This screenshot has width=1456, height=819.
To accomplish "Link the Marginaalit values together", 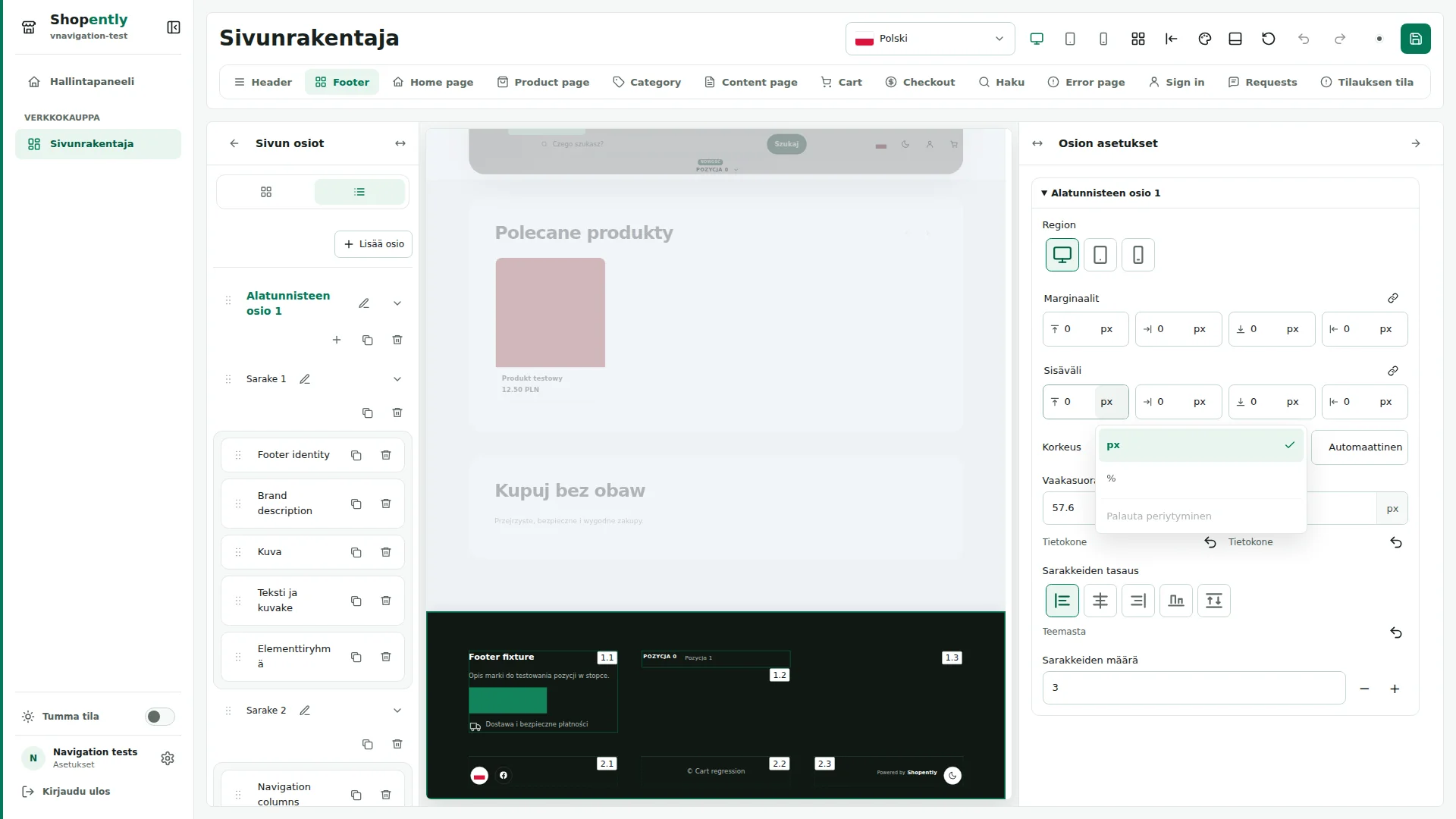I will tap(1392, 298).
